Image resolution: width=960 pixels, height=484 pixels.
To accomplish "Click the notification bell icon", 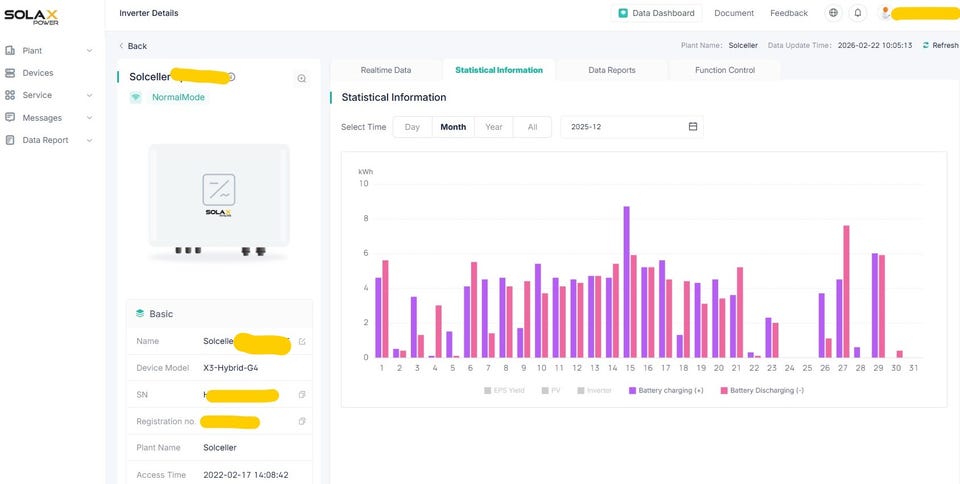I will (857, 13).
